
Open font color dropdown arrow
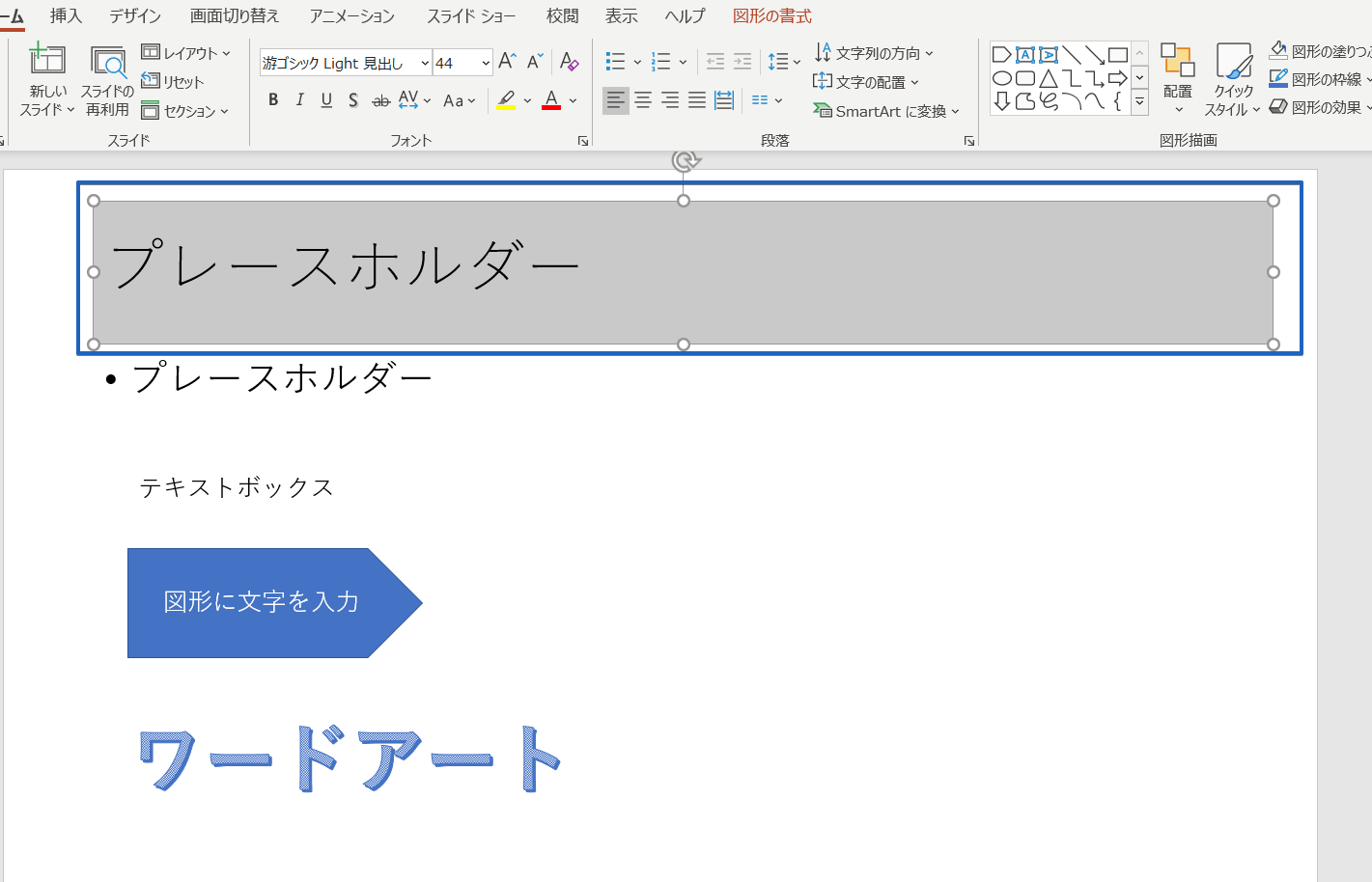[573, 100]
